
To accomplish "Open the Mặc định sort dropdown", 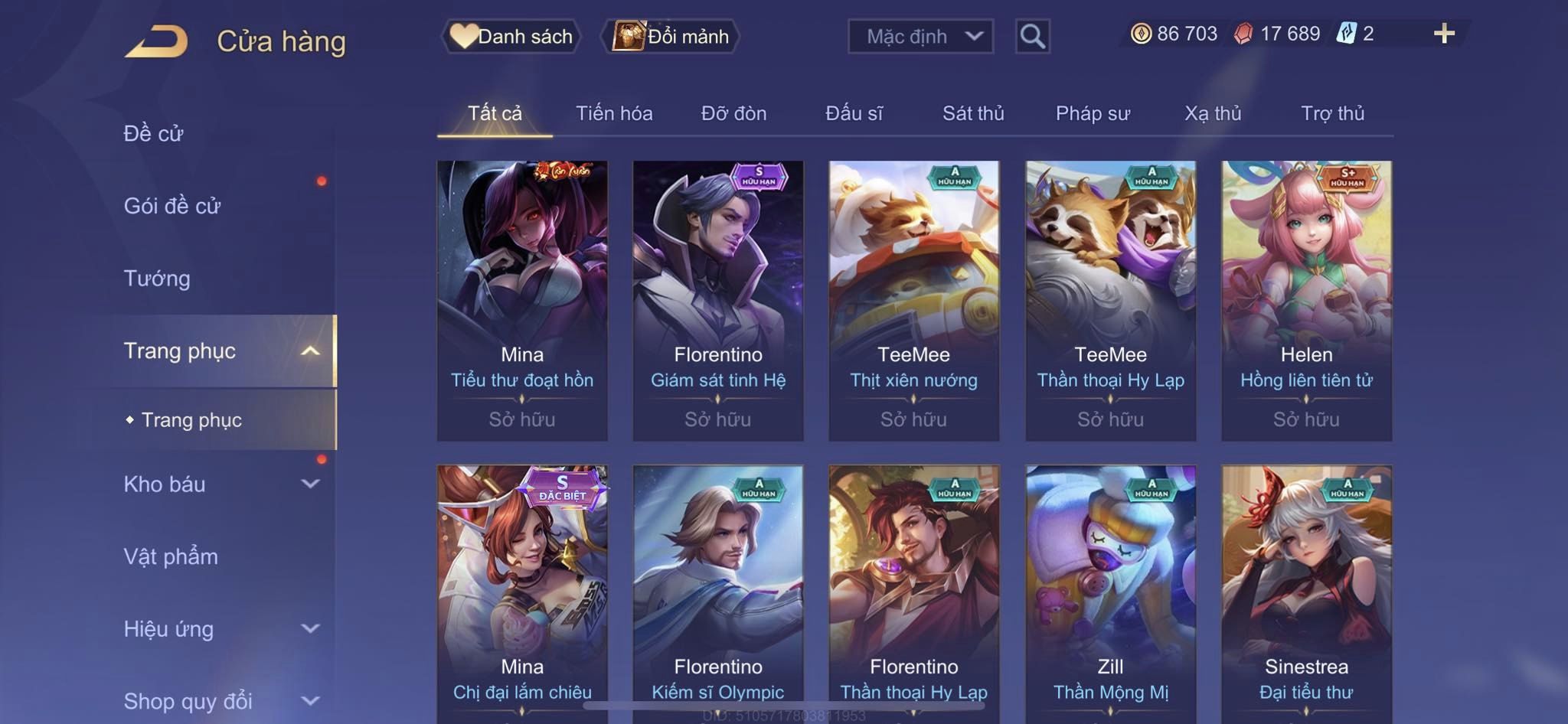I will 920,36.
